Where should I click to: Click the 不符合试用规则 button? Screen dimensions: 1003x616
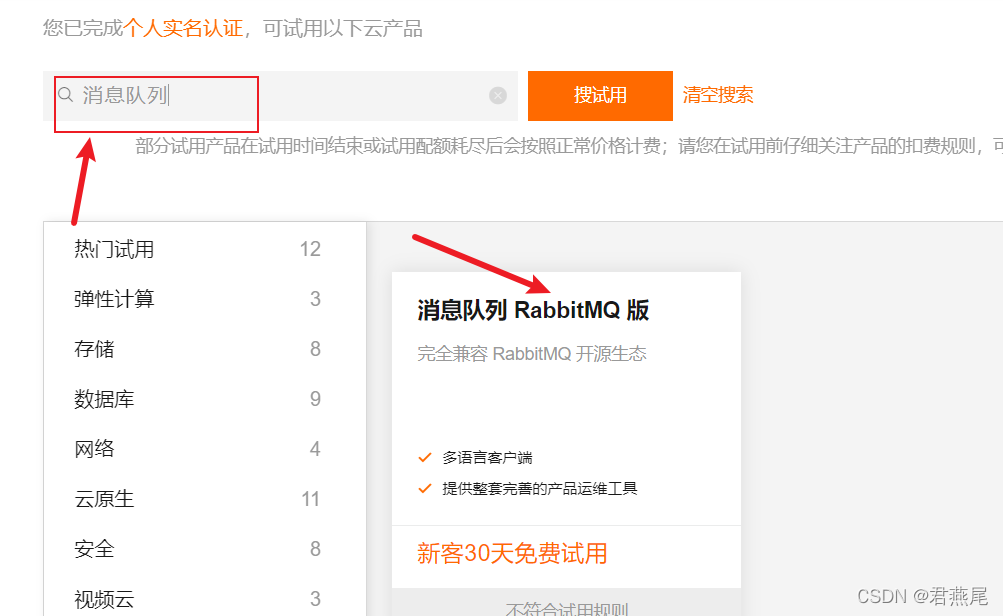[567, 604]
